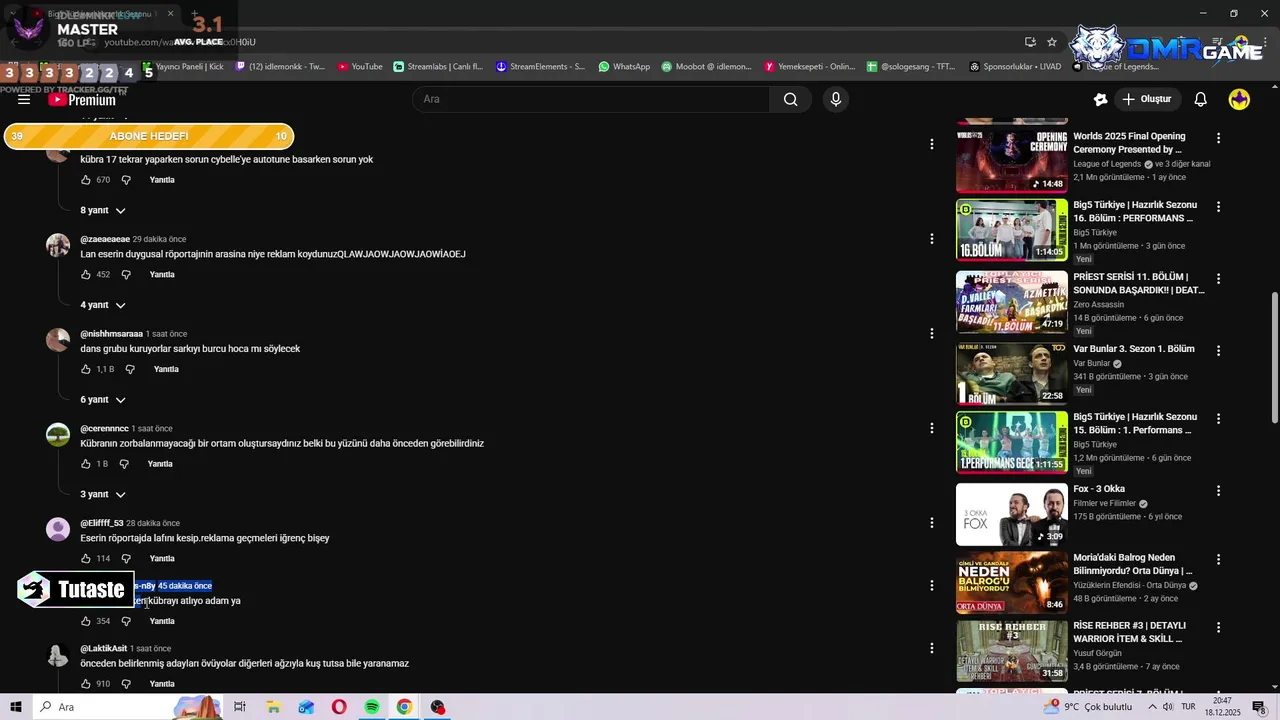Viewport: 1280px width, 720px height.
Task: Open Opera browser from taskbar
Action: pos(339,707)
